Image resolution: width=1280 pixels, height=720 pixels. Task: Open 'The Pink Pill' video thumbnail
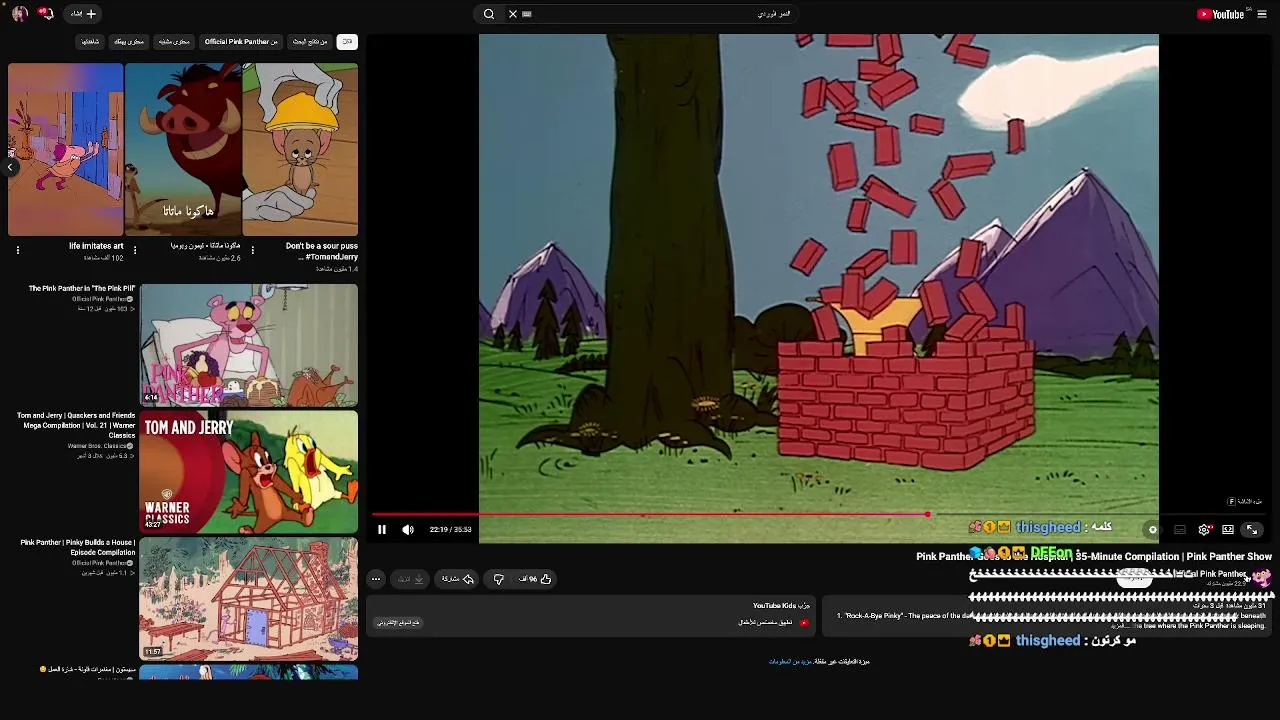pyautogui.click(x=249, y=344)
